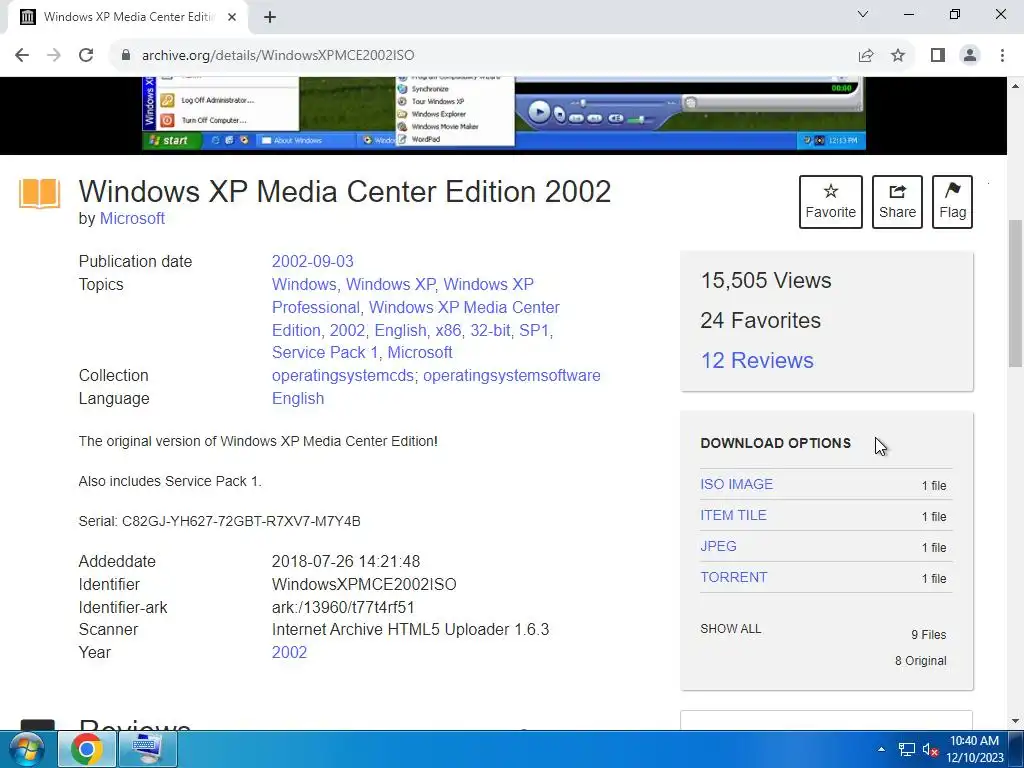
Task: Click the x86 topic link
Action: 448,330
